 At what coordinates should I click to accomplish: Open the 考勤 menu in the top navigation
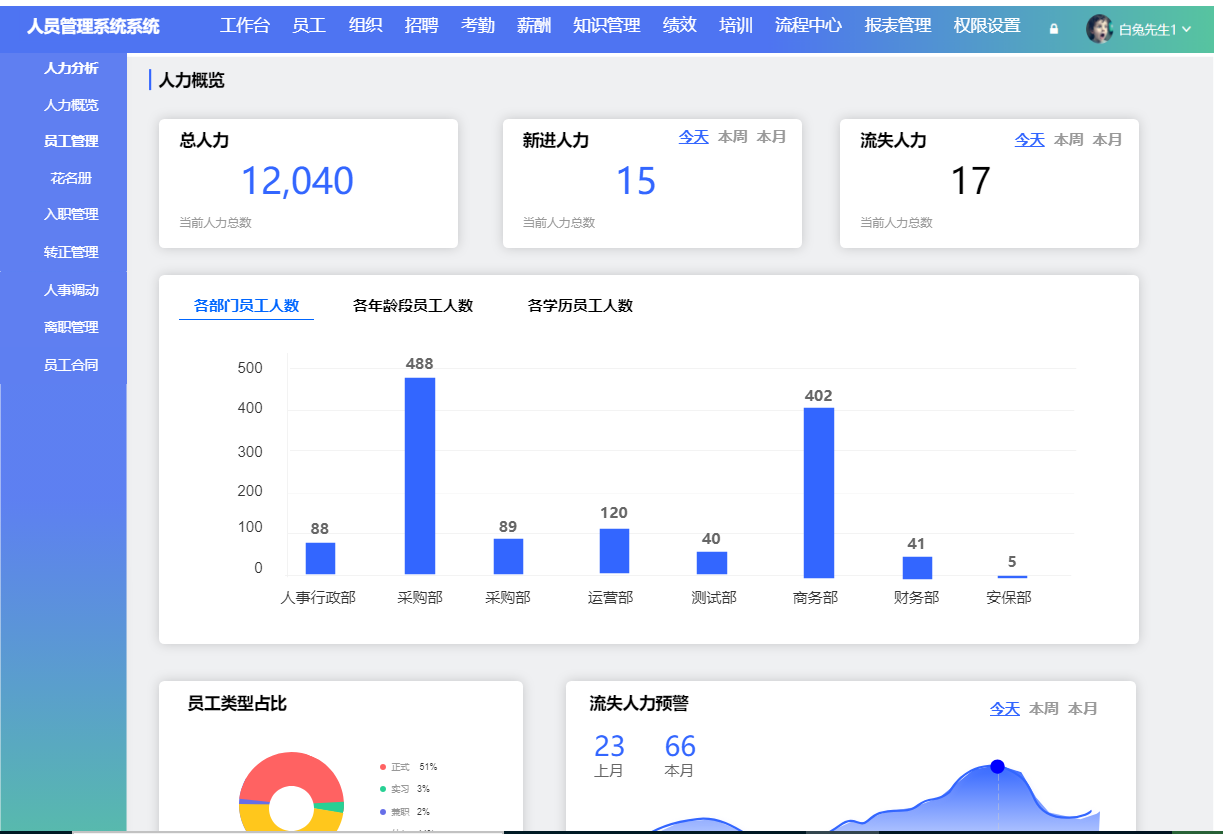click(477, 26)
